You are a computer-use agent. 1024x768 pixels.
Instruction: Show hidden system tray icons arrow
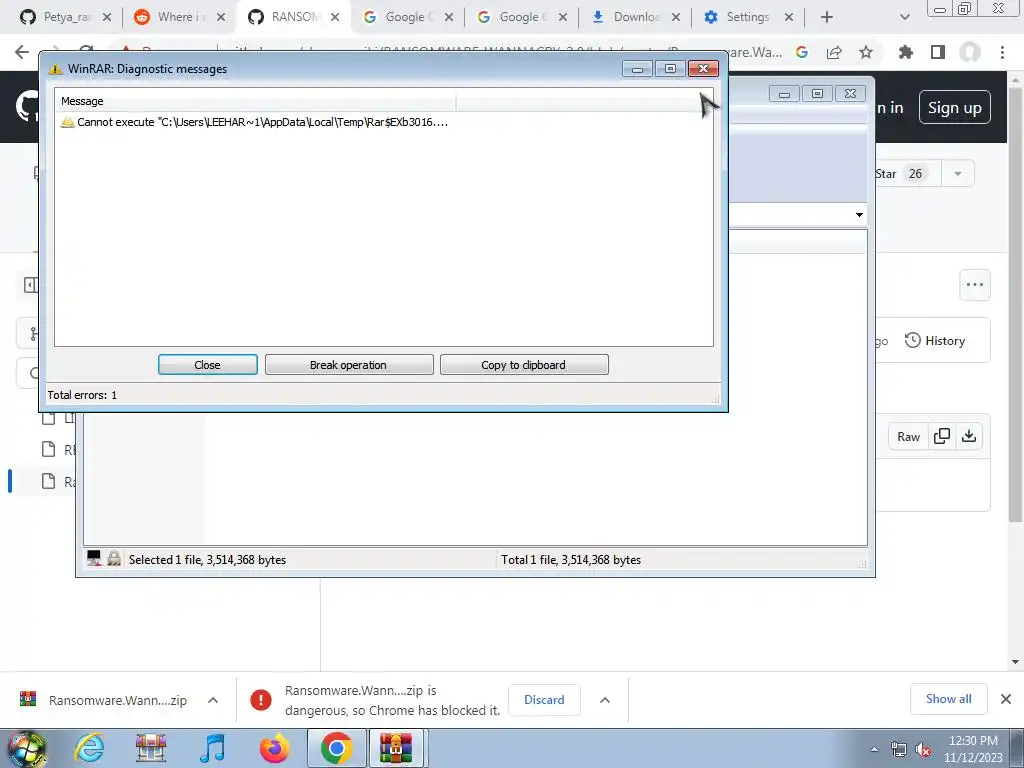874,749
